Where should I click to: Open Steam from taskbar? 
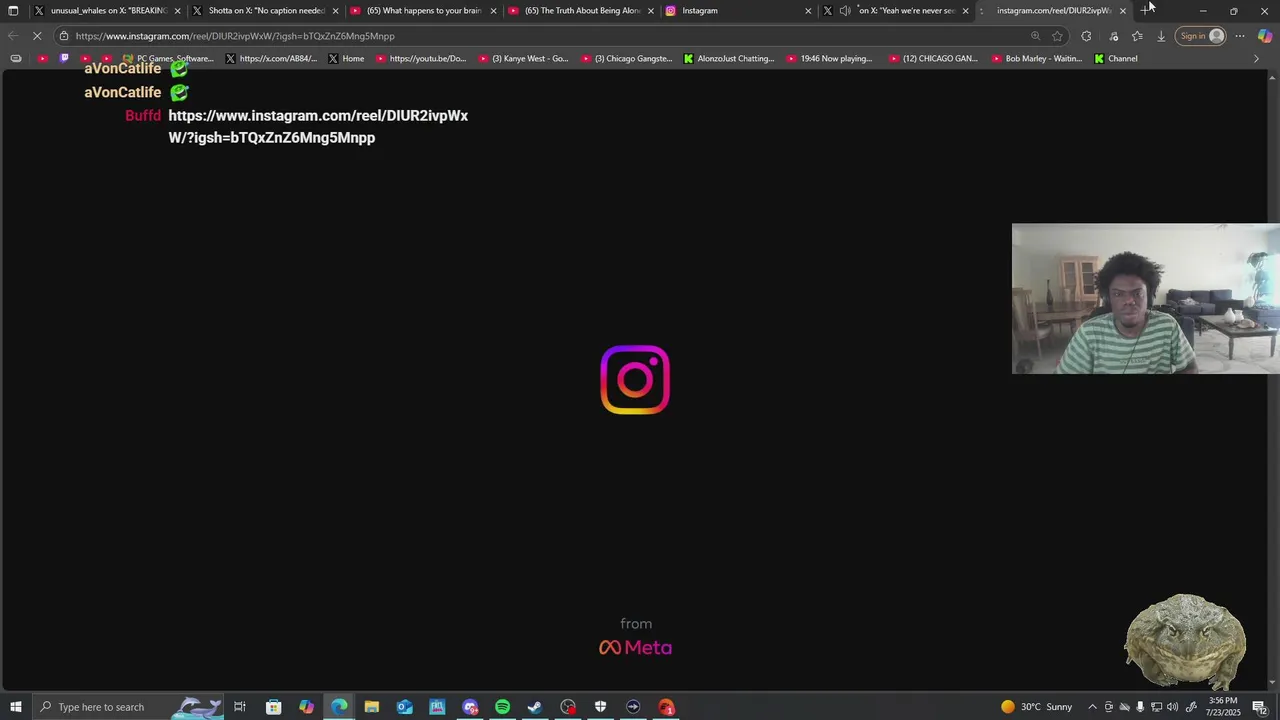coord(535,707)
